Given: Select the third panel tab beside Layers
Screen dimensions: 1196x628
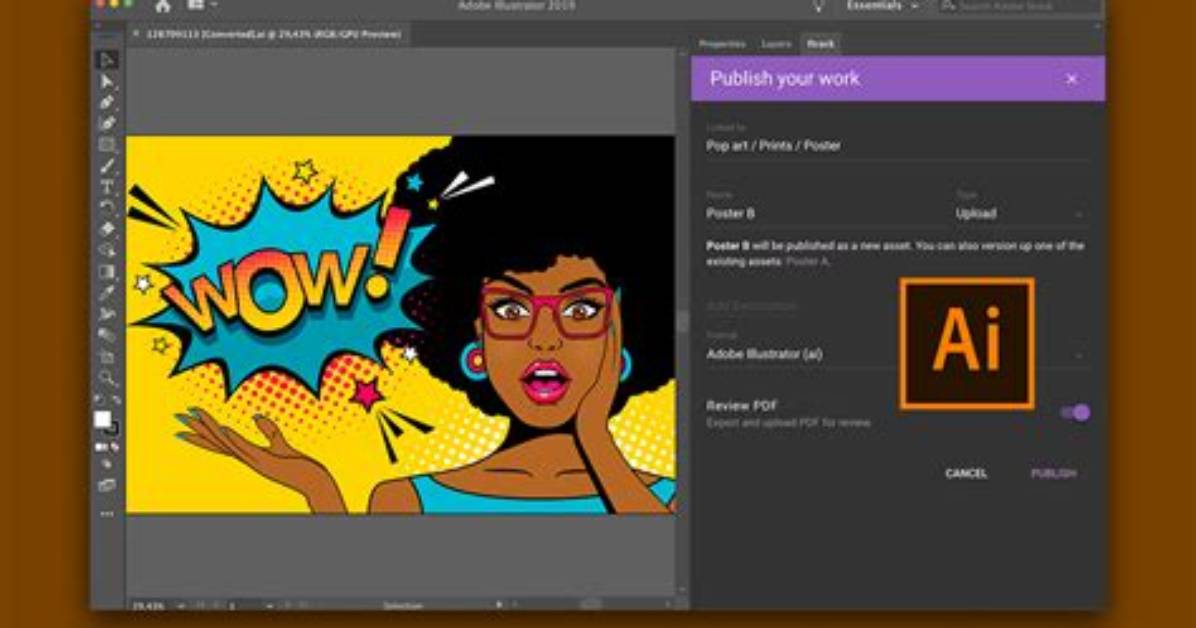Looking at the screenshot, I should point(821,44).
